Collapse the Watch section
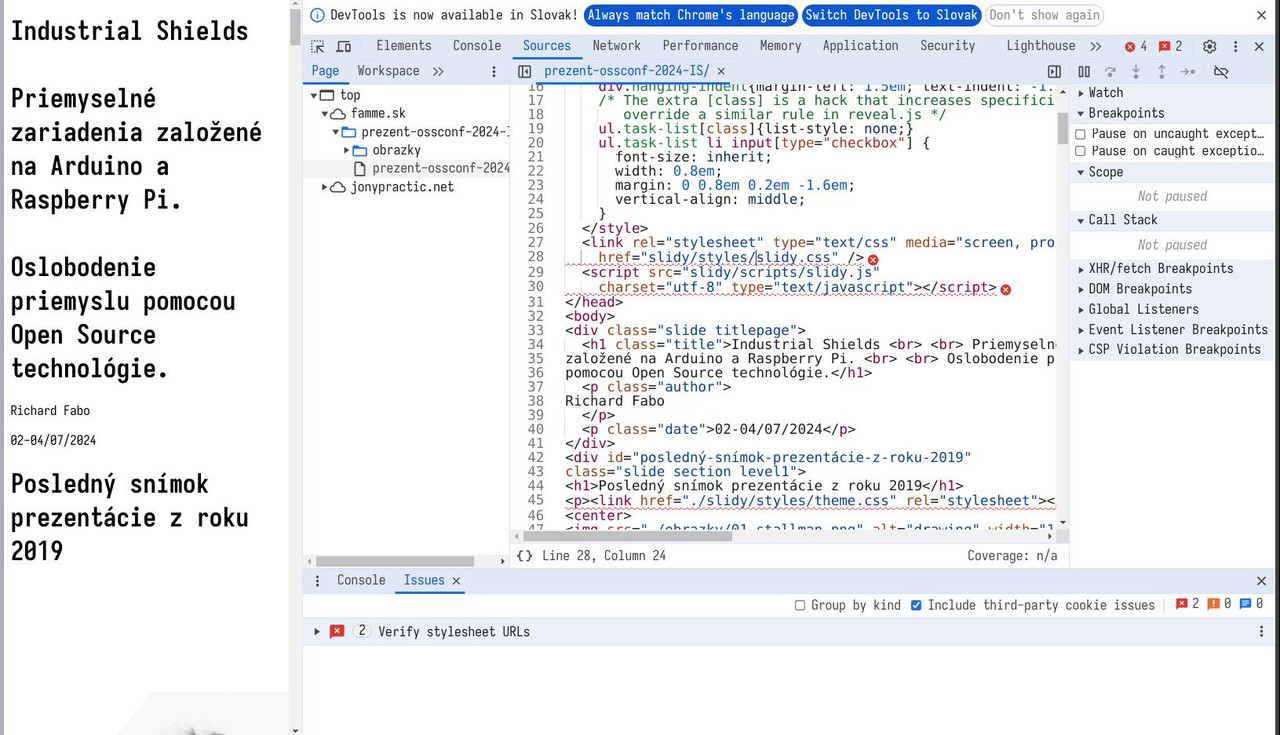The image size is (1280, 735). tap(1081, 93)
